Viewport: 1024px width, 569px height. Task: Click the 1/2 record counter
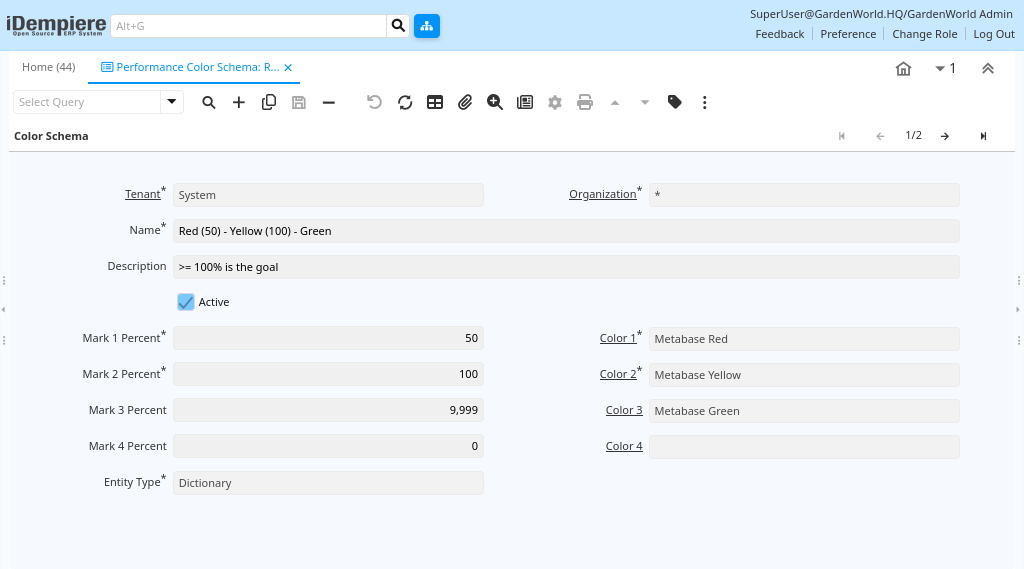(913, 135)
